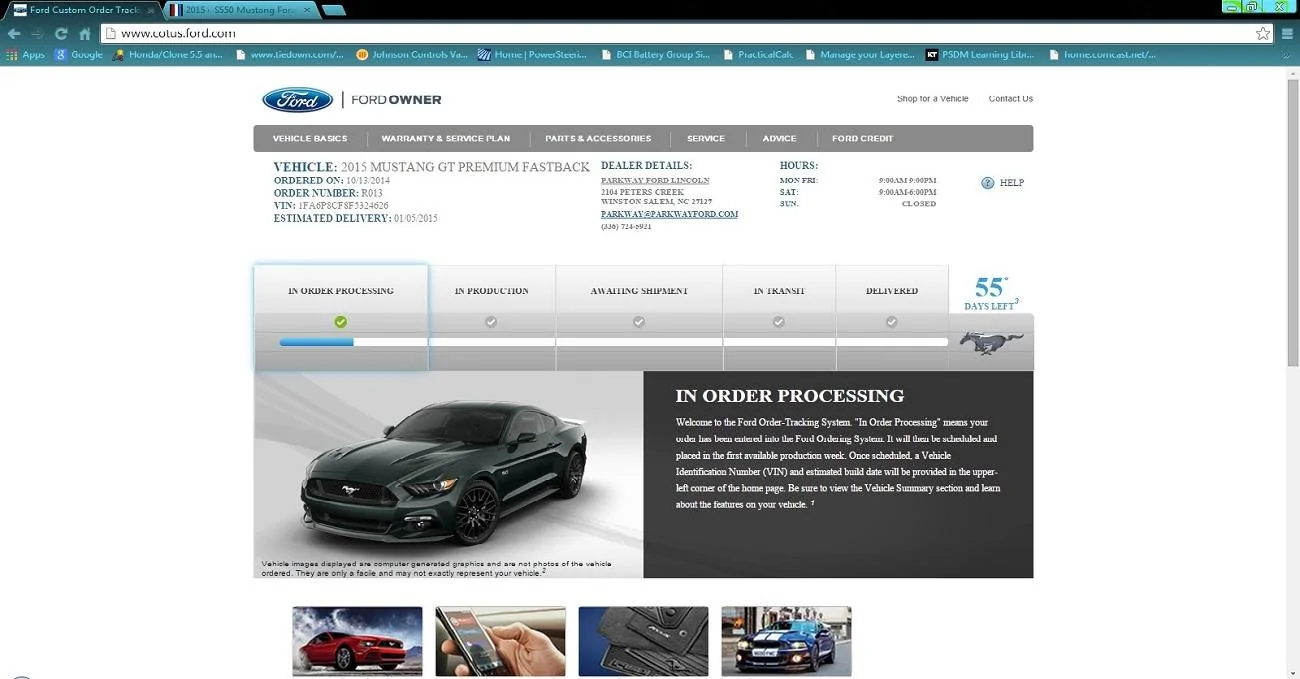
Task: Click the 55 days left counter
Action: point(991,293)
